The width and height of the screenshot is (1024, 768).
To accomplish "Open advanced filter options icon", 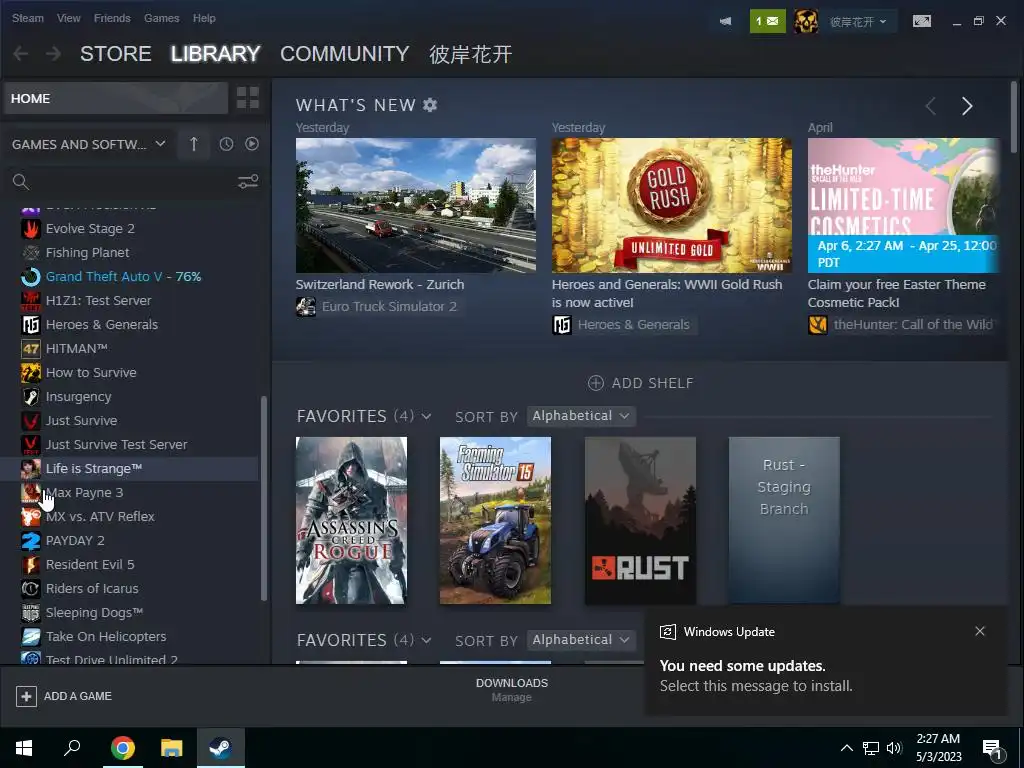I will click(248, 182).
